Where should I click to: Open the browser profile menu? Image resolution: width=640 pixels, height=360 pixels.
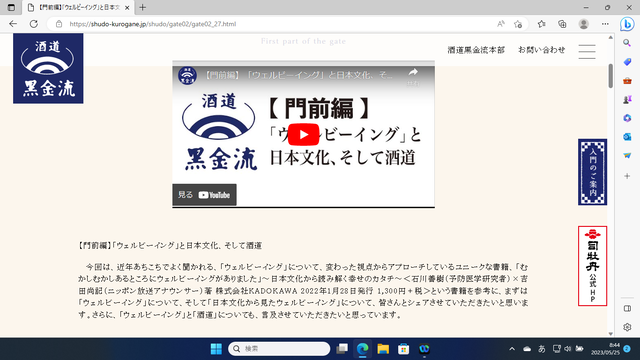tap(584, 24)
